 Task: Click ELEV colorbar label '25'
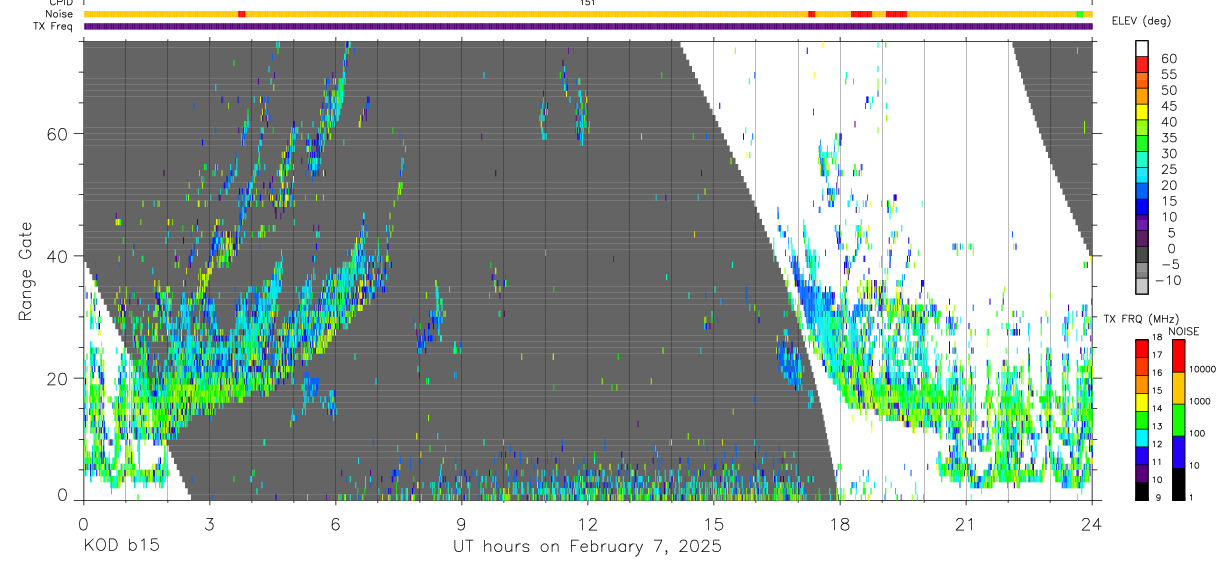pos(1168,169)
